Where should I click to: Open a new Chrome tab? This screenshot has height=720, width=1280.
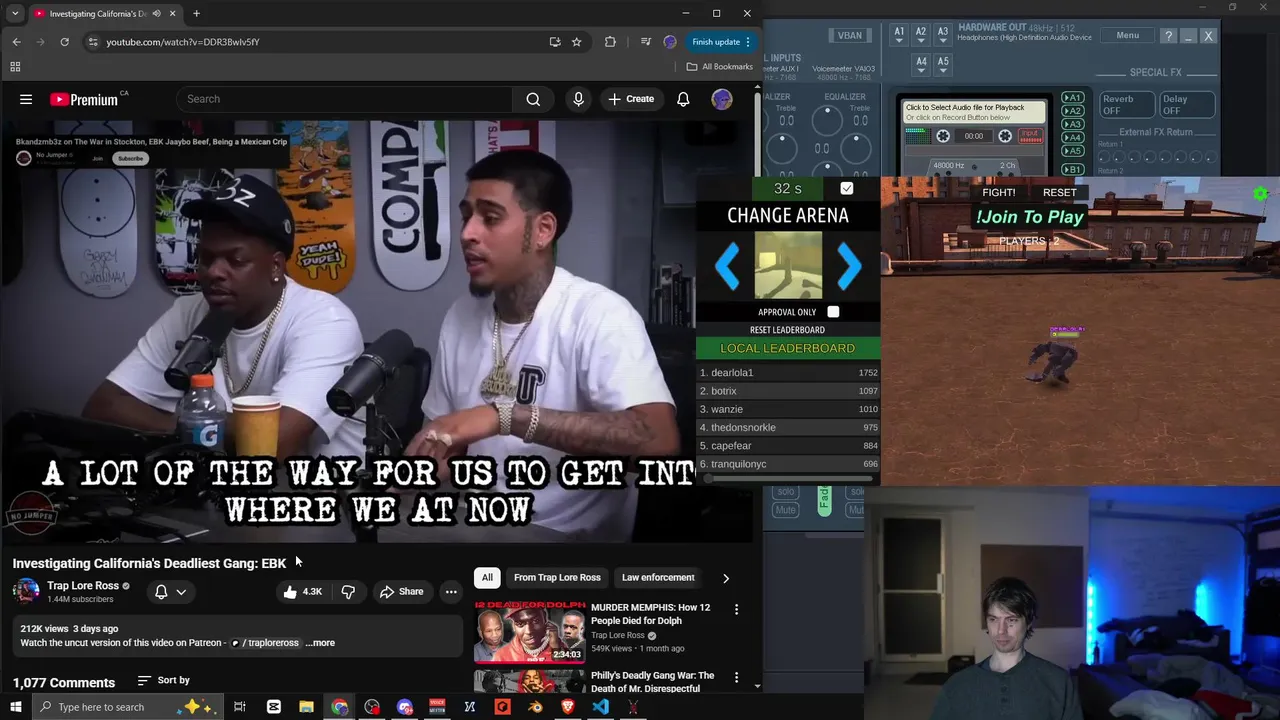(x=196, y=14)
